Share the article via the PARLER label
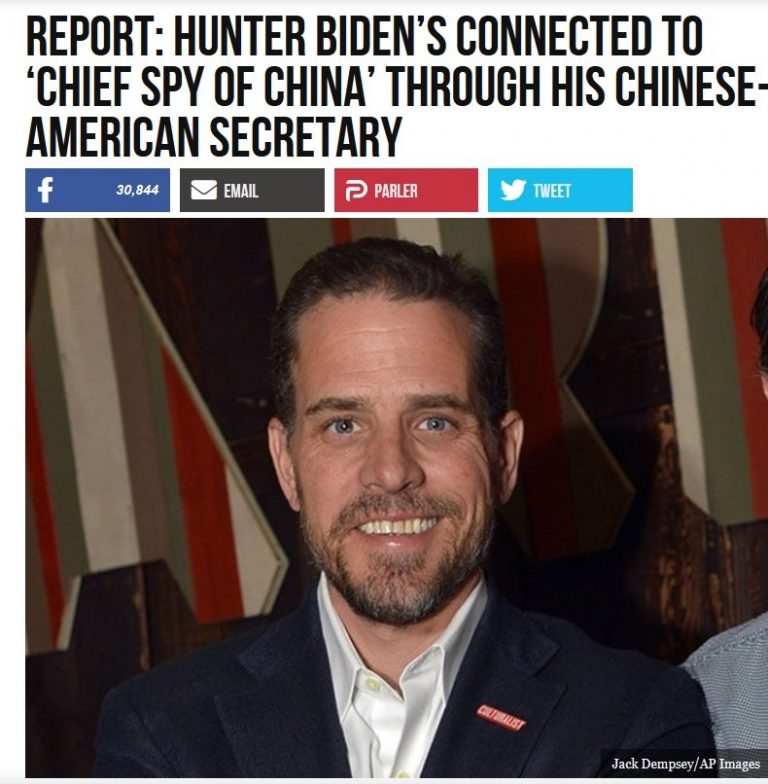 click(396, 191)
